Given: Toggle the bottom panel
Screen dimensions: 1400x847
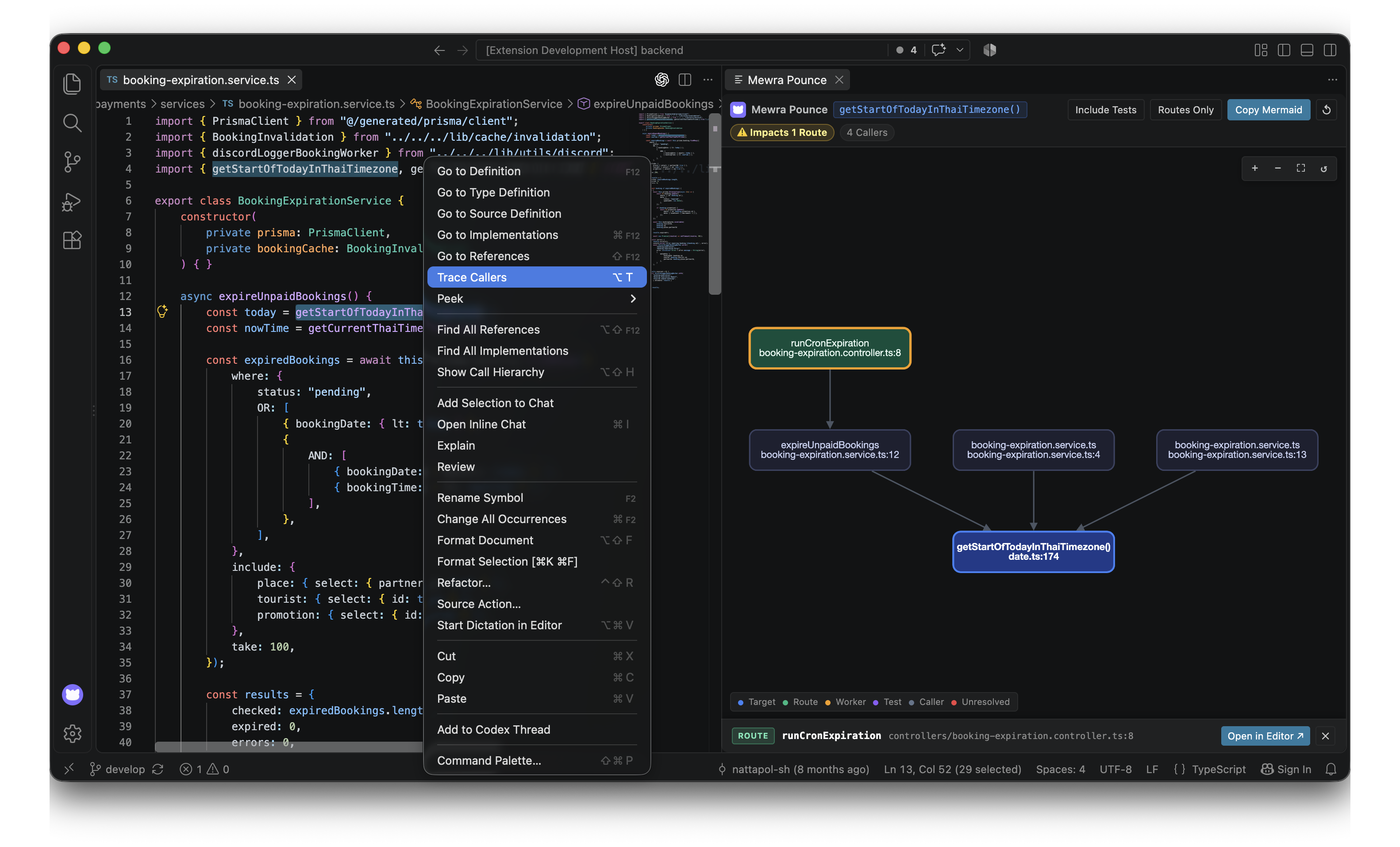Looking at the screenshot, I should [1307, 50].
